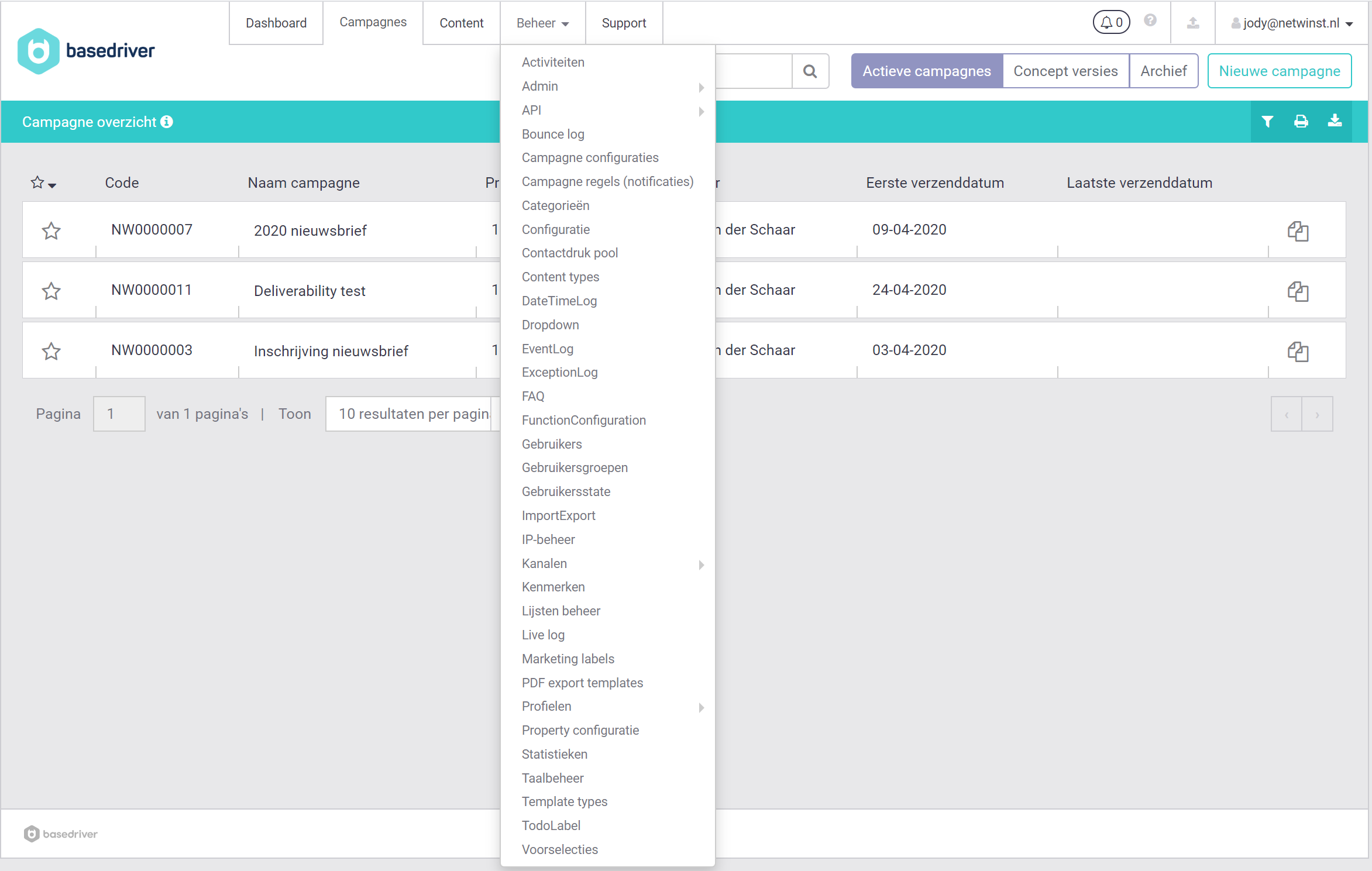1372x871 pixels.
Task: Download the campagne overzicht export
Action: tap(1335, 121)
